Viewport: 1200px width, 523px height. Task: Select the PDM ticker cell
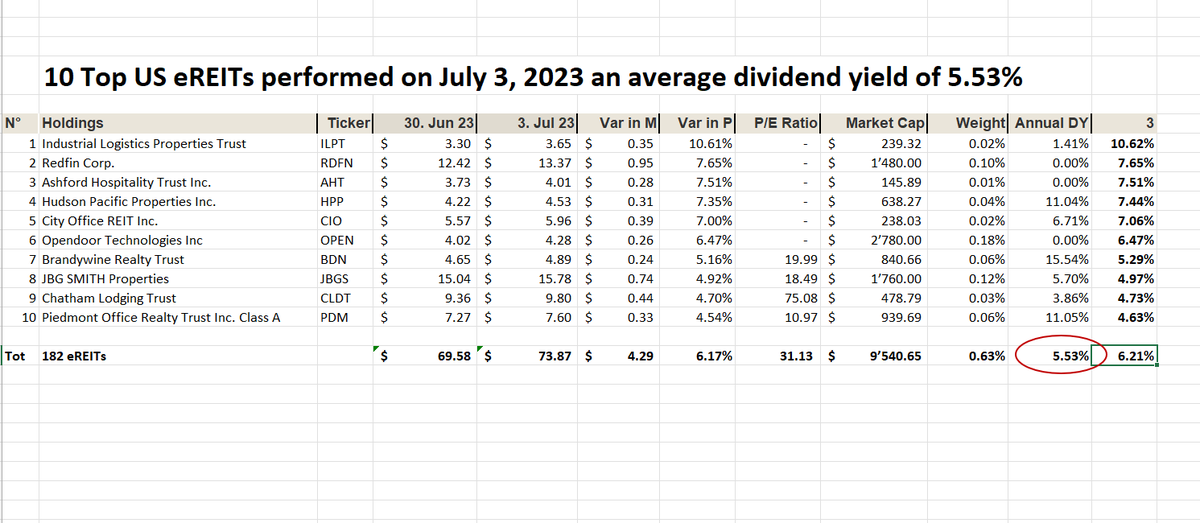345,318
